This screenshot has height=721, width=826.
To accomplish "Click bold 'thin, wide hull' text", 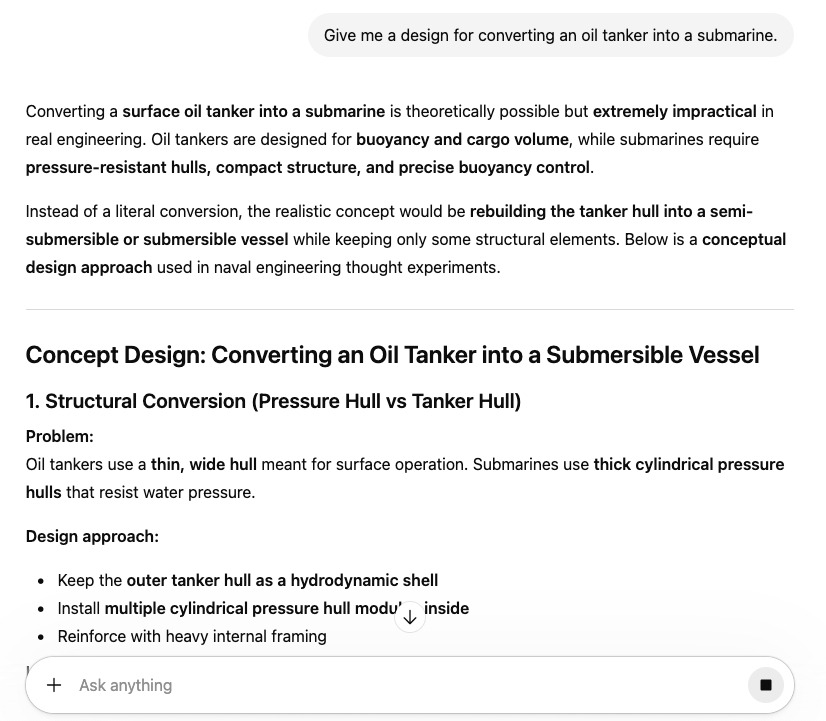I will [204, 464].
